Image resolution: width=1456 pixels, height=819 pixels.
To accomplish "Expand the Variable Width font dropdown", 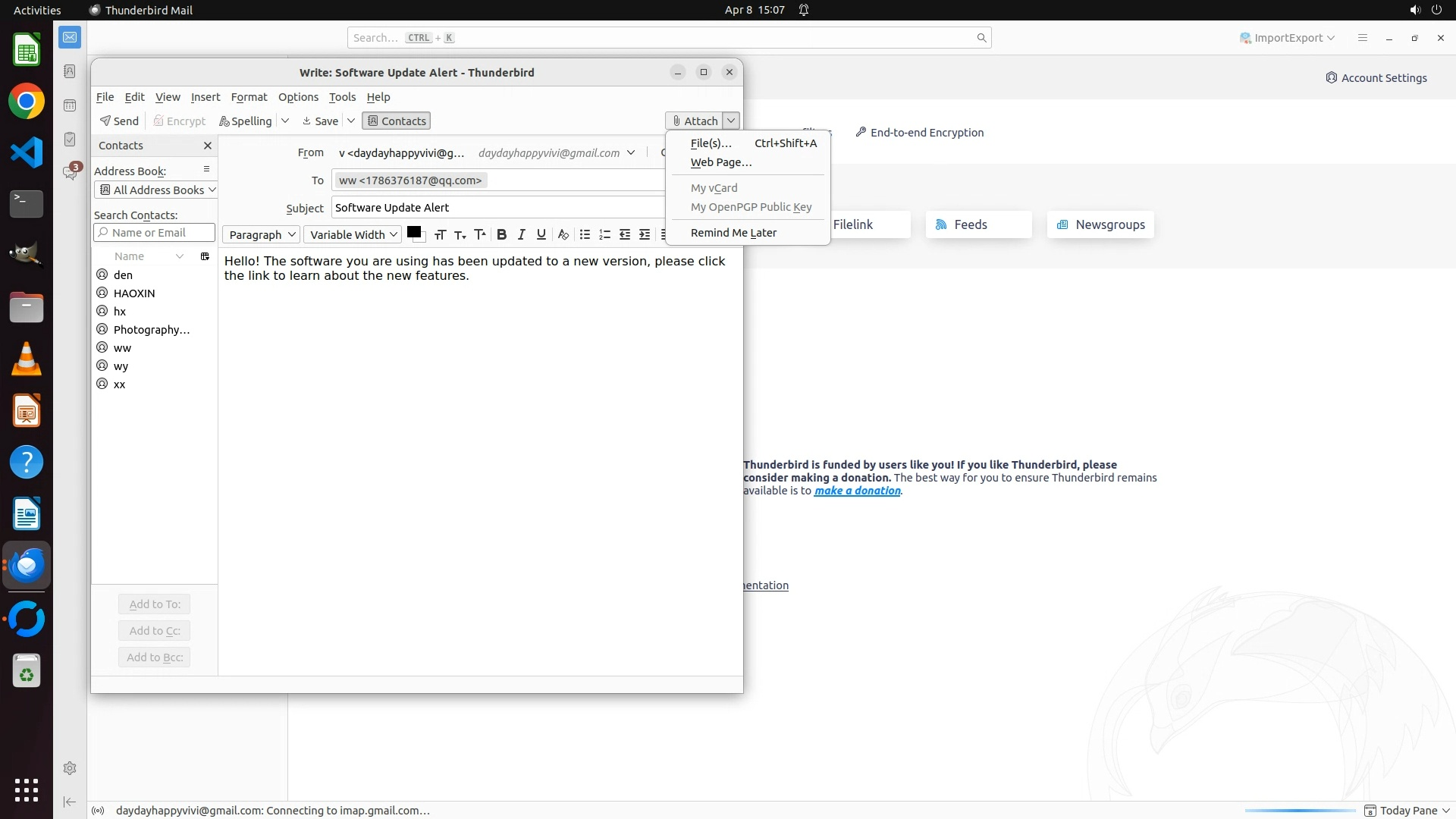I will click(353, 234).
